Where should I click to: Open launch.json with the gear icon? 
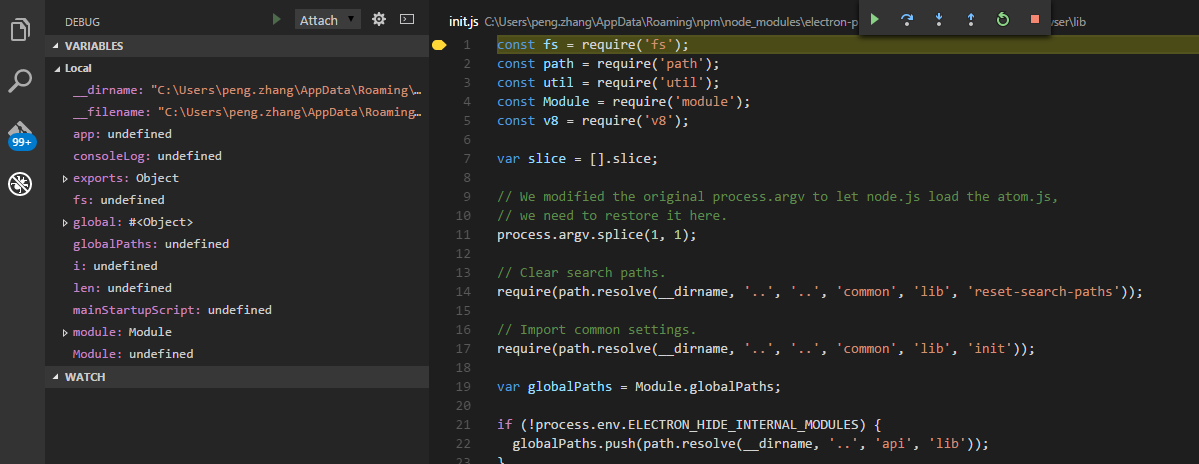[x=379, y=20]
